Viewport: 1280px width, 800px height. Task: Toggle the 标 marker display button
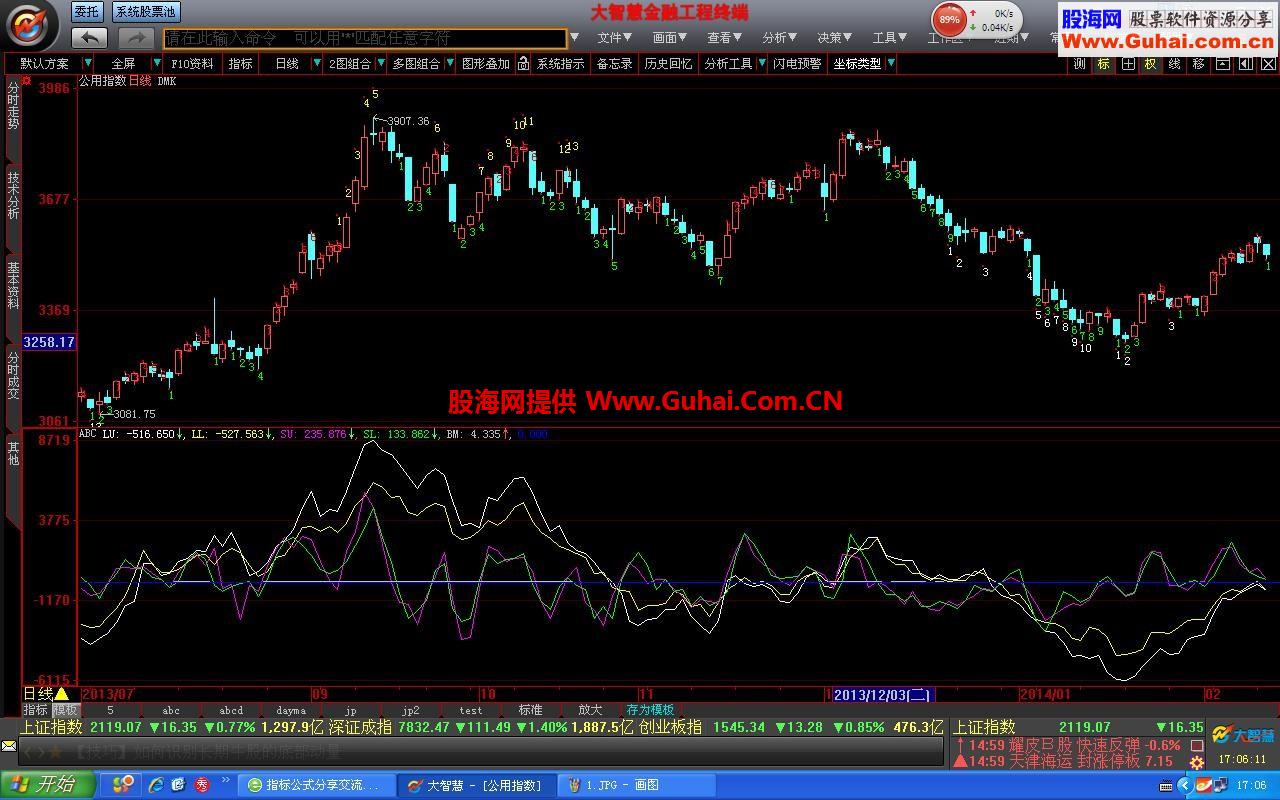coord(1103,63)
